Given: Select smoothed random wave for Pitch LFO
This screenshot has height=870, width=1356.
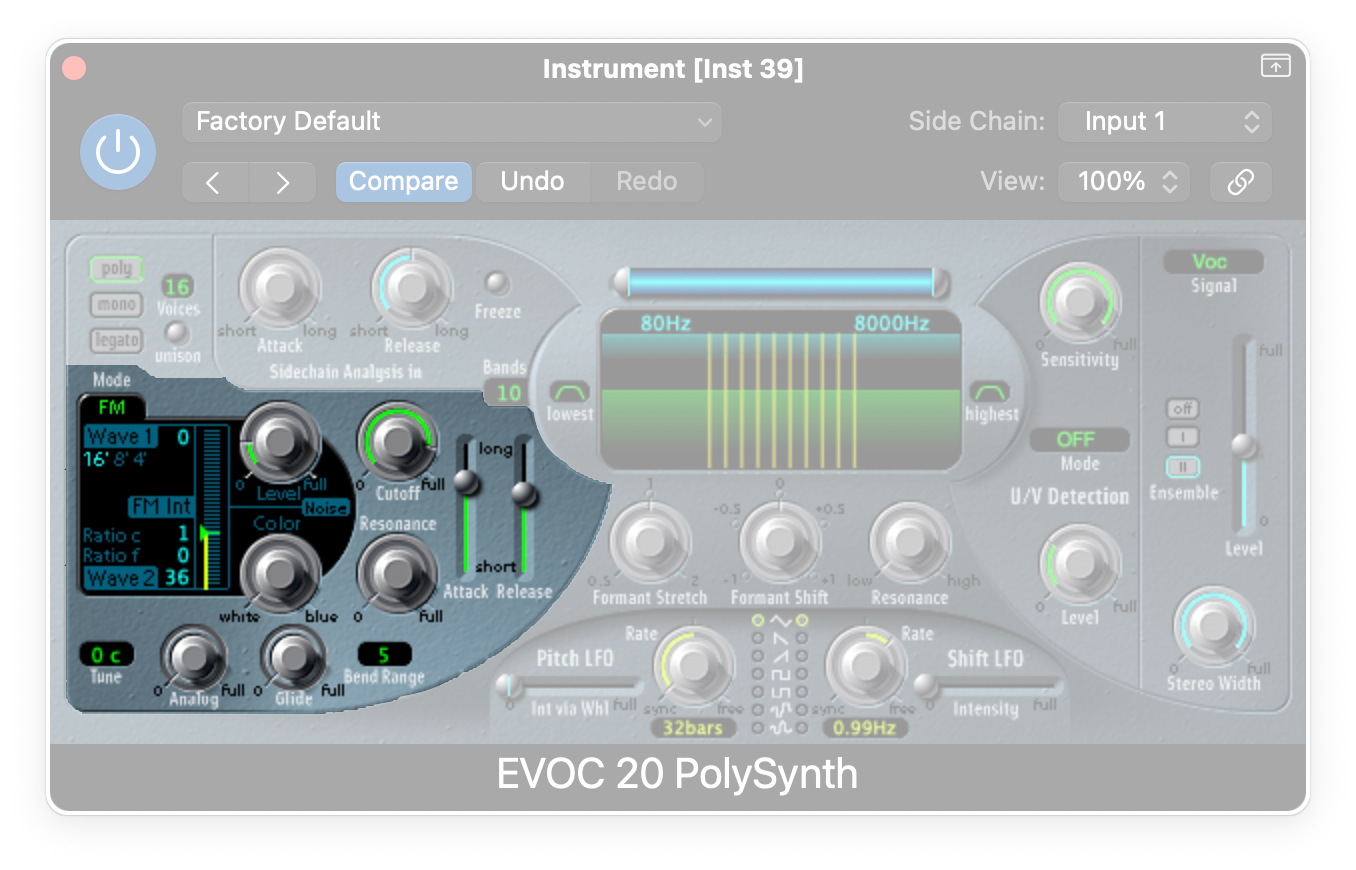Looking at the screenshot, I should (x=757, y=728).
